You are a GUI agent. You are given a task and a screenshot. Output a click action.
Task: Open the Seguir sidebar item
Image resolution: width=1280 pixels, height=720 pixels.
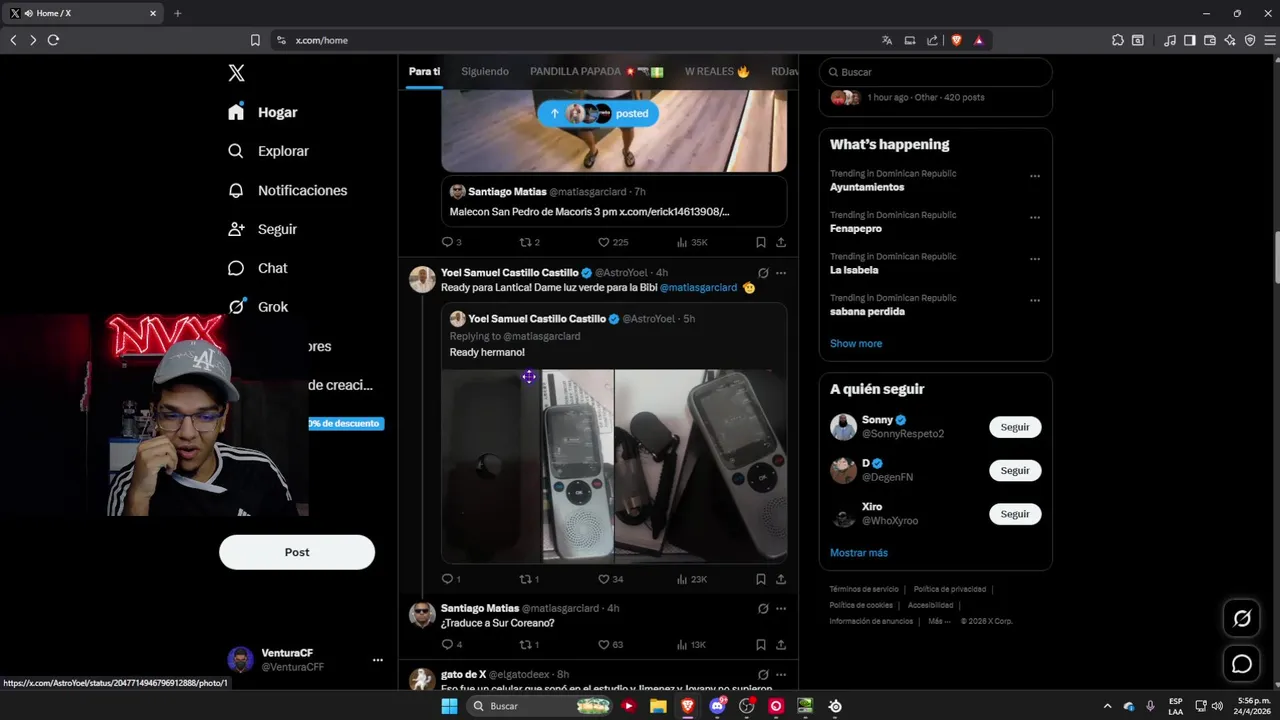click(263, 229)
